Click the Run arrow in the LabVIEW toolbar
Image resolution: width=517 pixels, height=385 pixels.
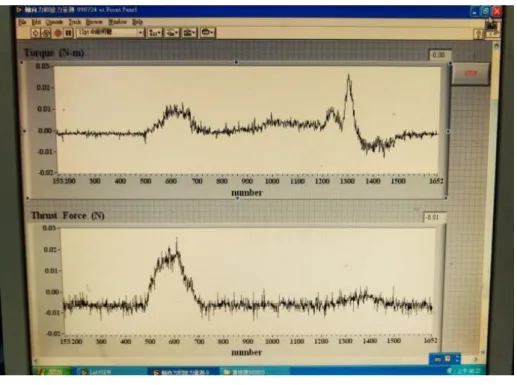(36, 33)
